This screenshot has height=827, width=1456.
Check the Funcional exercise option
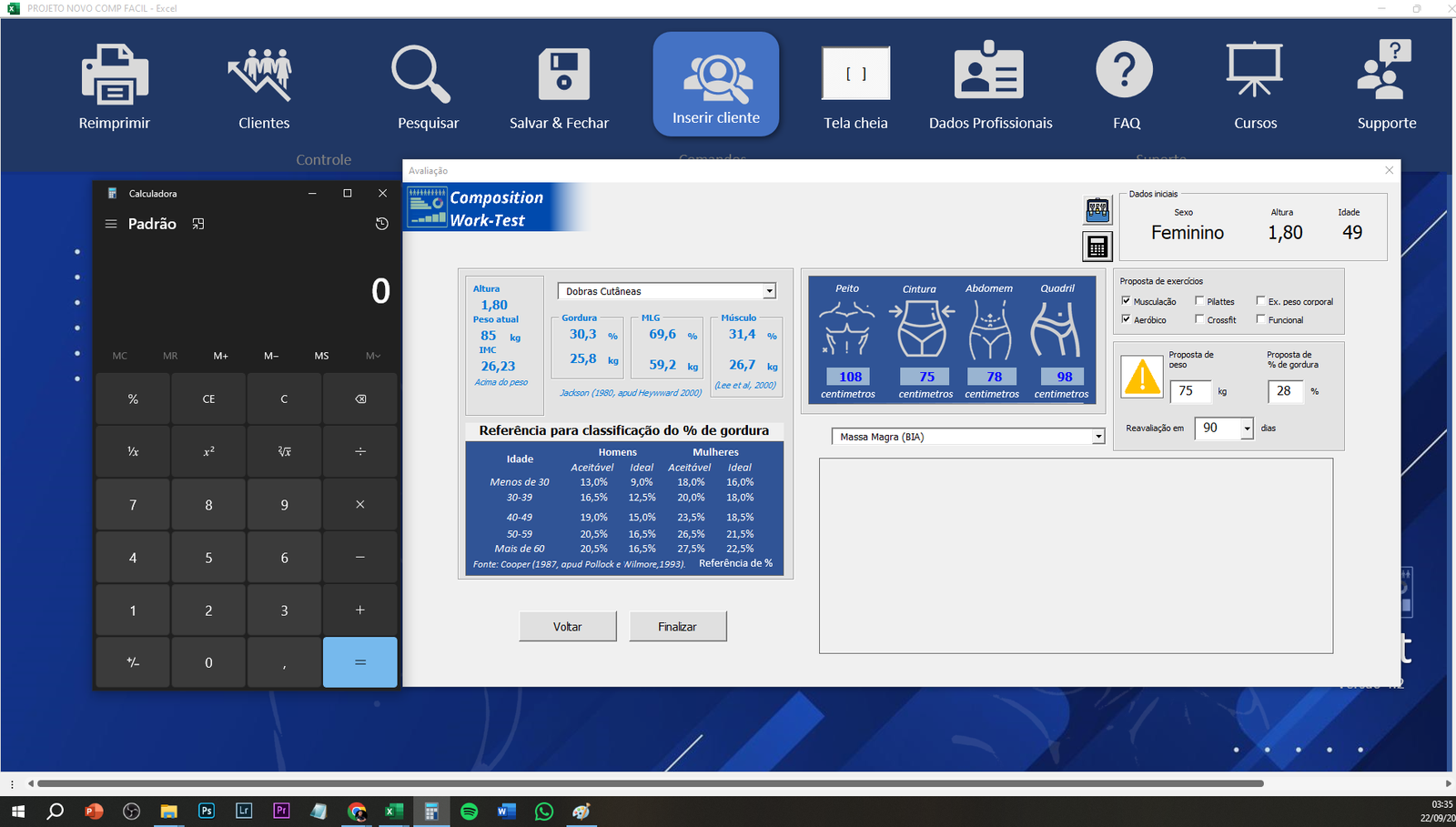[x=1260, y=319]
